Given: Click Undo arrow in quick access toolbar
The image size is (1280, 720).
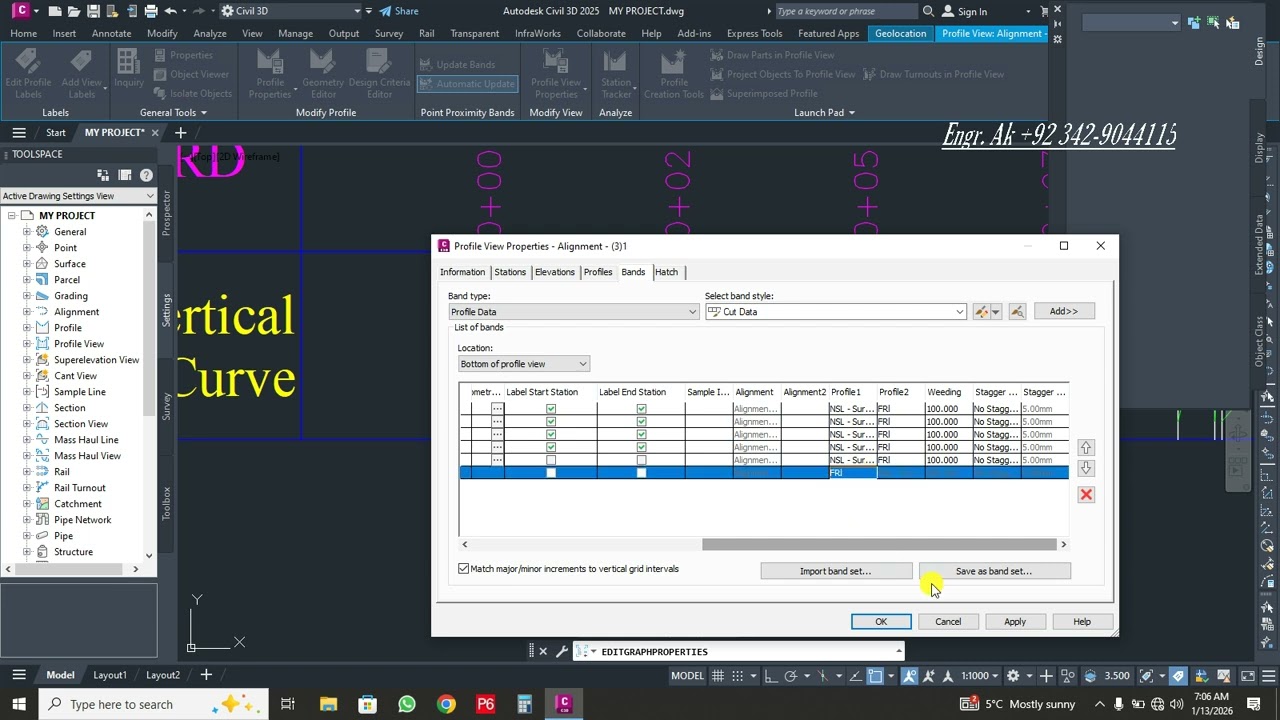Looking at the screenshot, I should 171,11.
